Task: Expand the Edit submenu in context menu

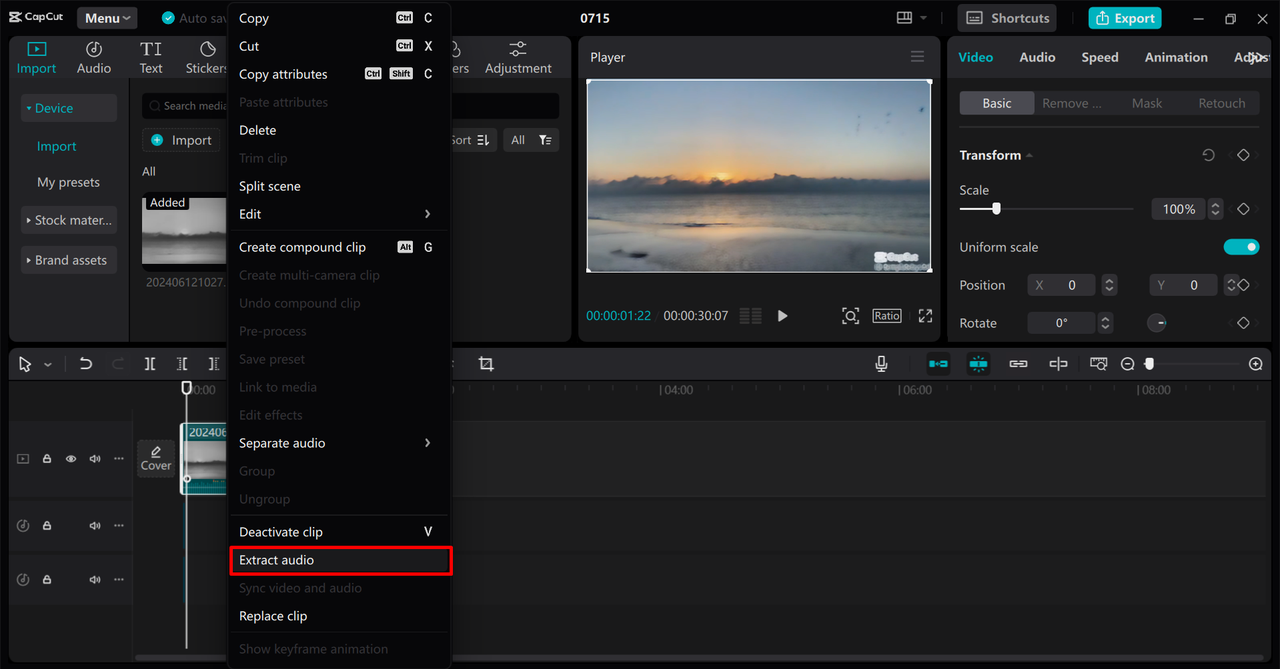Action: 339,214
